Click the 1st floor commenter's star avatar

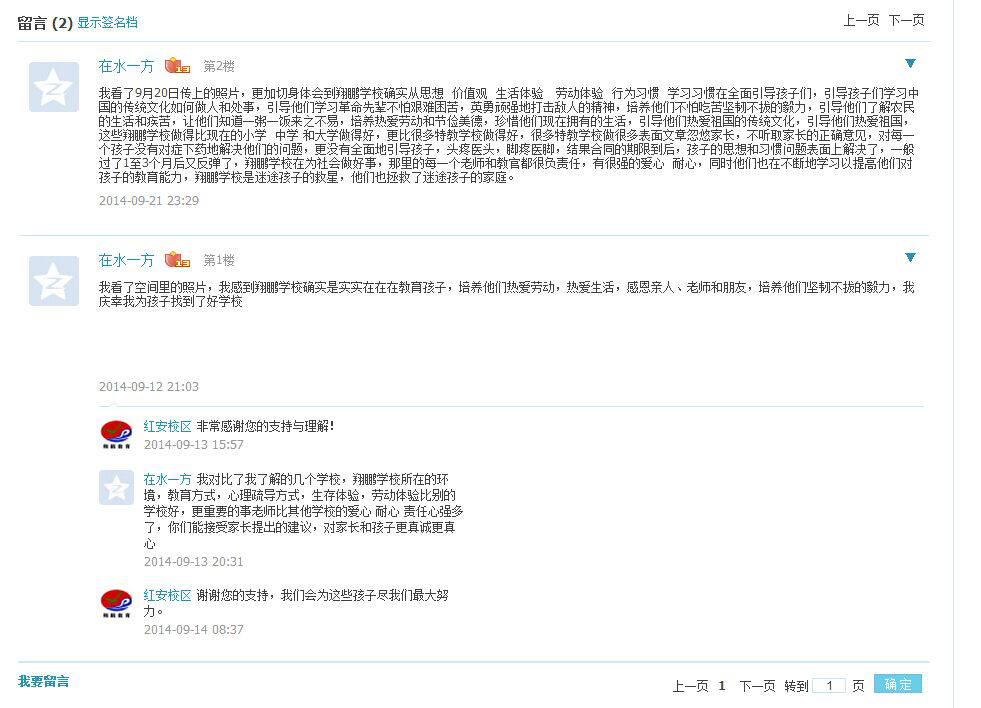[54, 281]
